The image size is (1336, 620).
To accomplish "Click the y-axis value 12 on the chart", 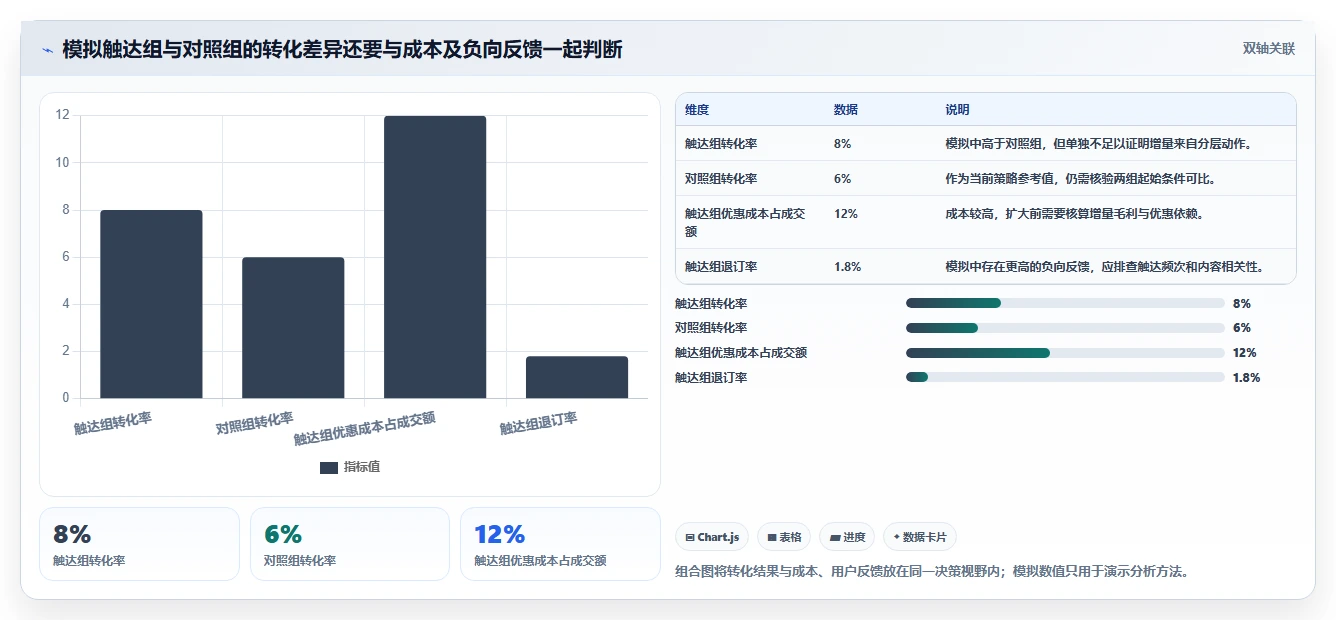I will click(x=63, y=115).
